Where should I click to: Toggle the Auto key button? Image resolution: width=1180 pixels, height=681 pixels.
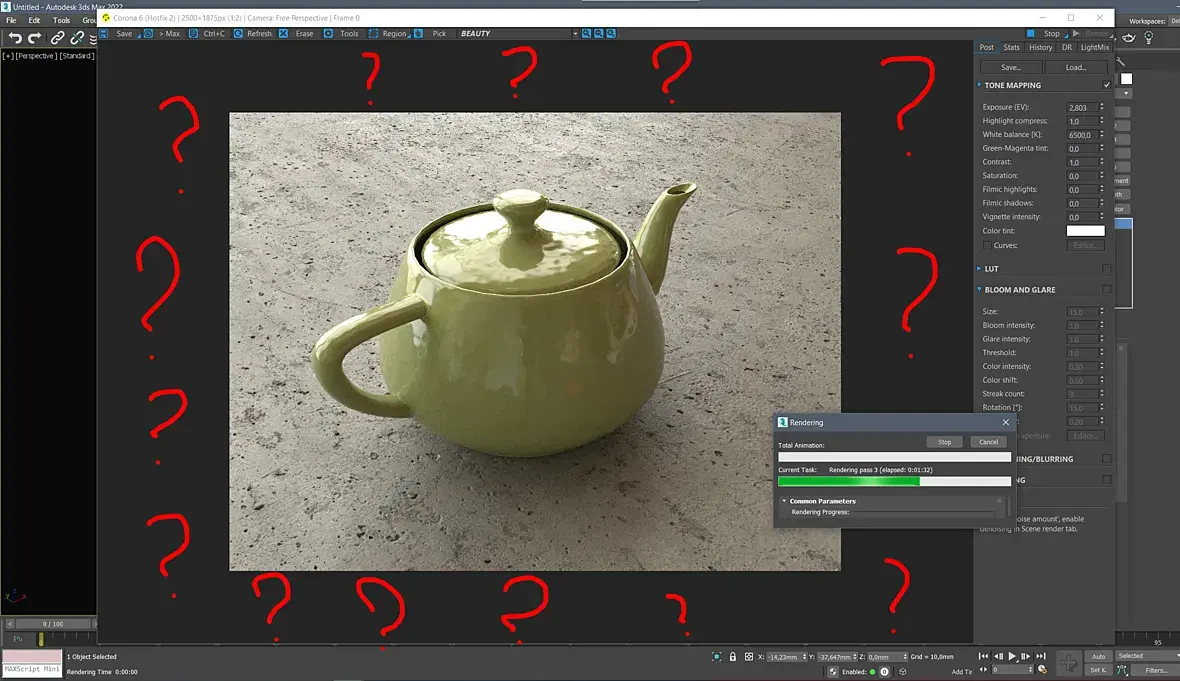pos(1099,656)
